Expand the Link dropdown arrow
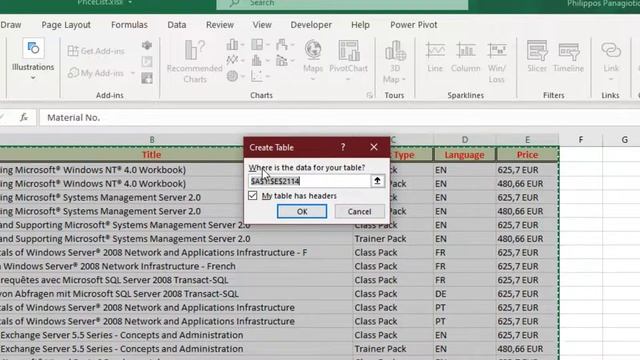This screenshot has height=360, width=640. coord(611,79)
